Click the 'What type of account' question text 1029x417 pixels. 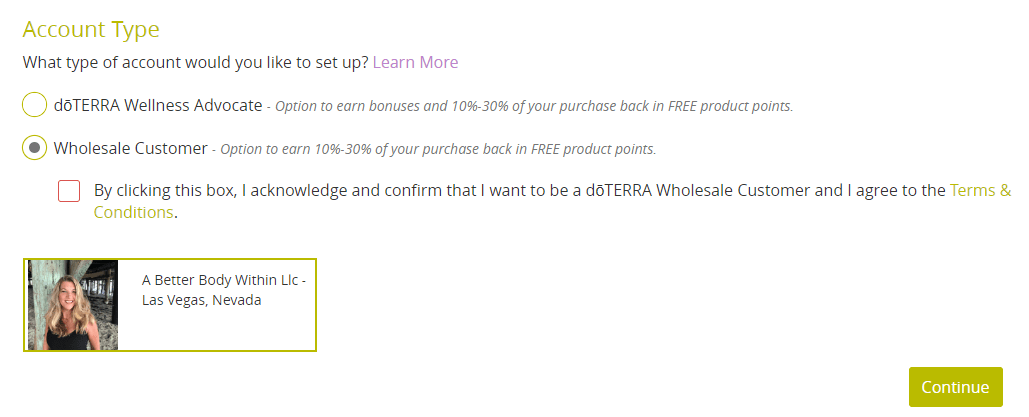[196, 62]
